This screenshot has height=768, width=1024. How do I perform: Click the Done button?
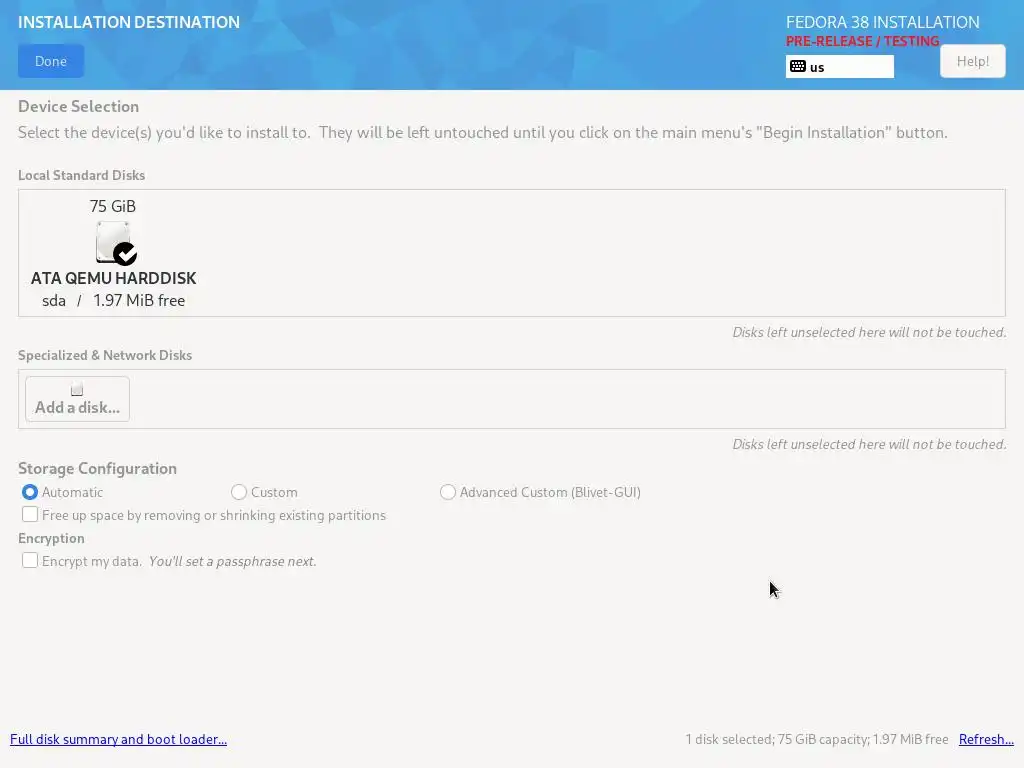[x=51, y=61]
